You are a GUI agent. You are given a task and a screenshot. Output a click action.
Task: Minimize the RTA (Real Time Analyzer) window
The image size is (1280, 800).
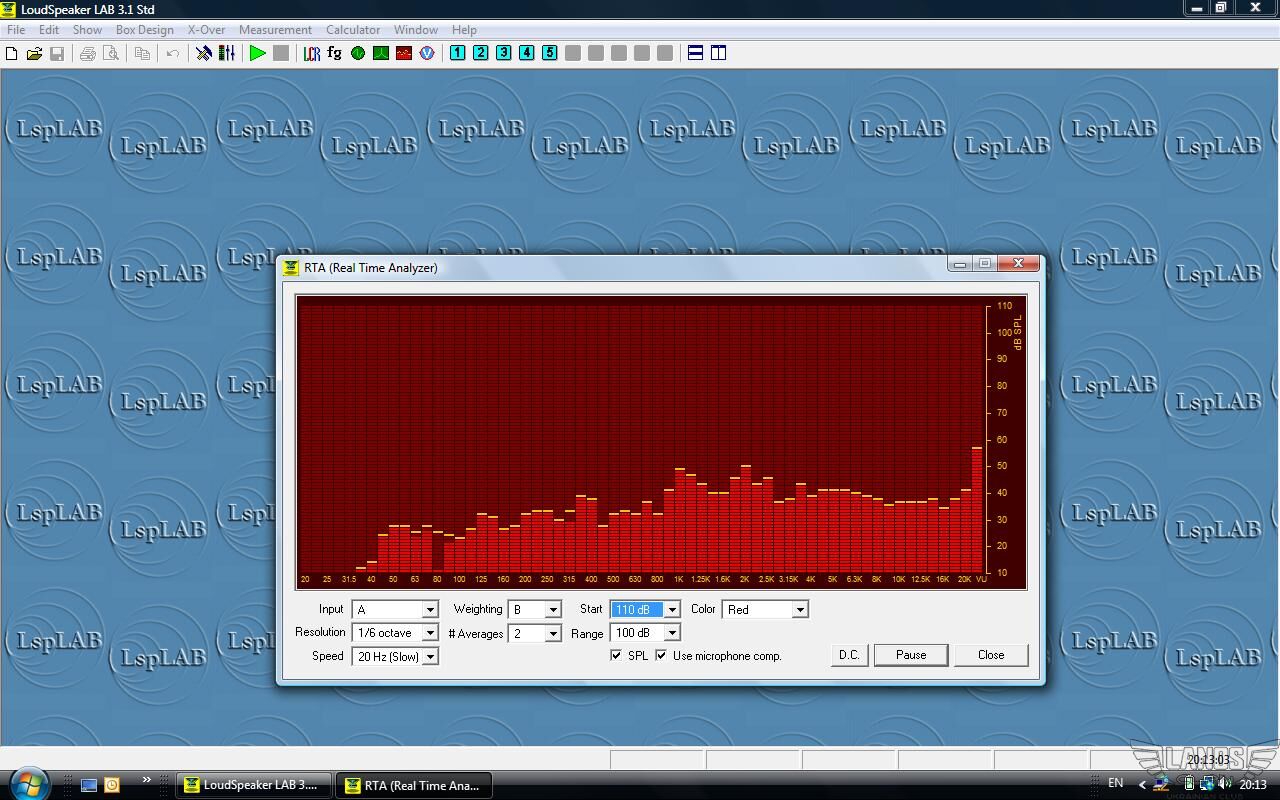point(960,264)
